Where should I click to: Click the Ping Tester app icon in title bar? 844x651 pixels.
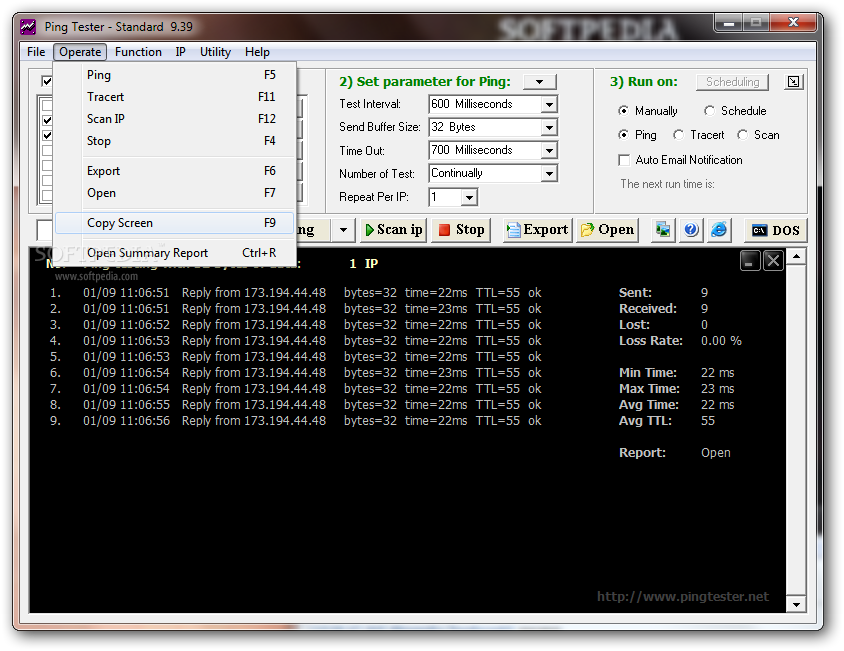[x=27, y=26]
